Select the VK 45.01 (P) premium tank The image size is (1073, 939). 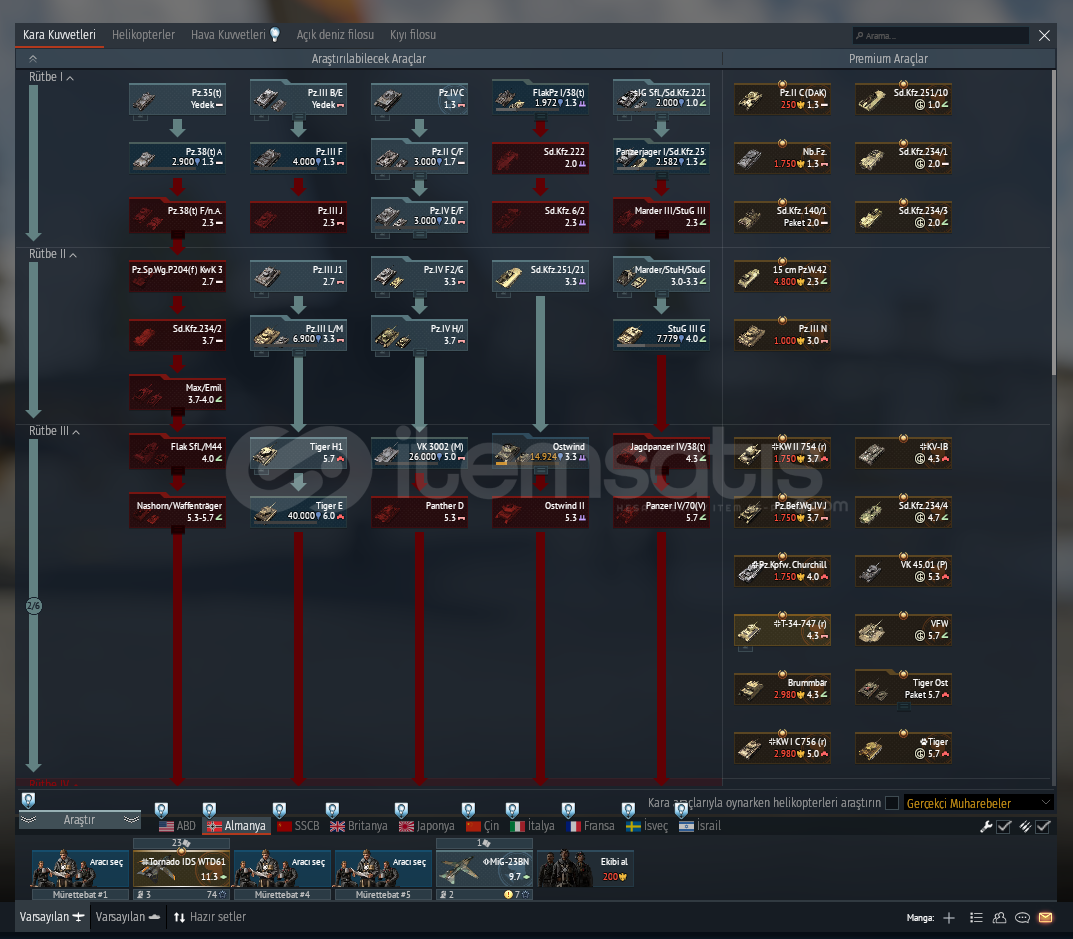903,571
